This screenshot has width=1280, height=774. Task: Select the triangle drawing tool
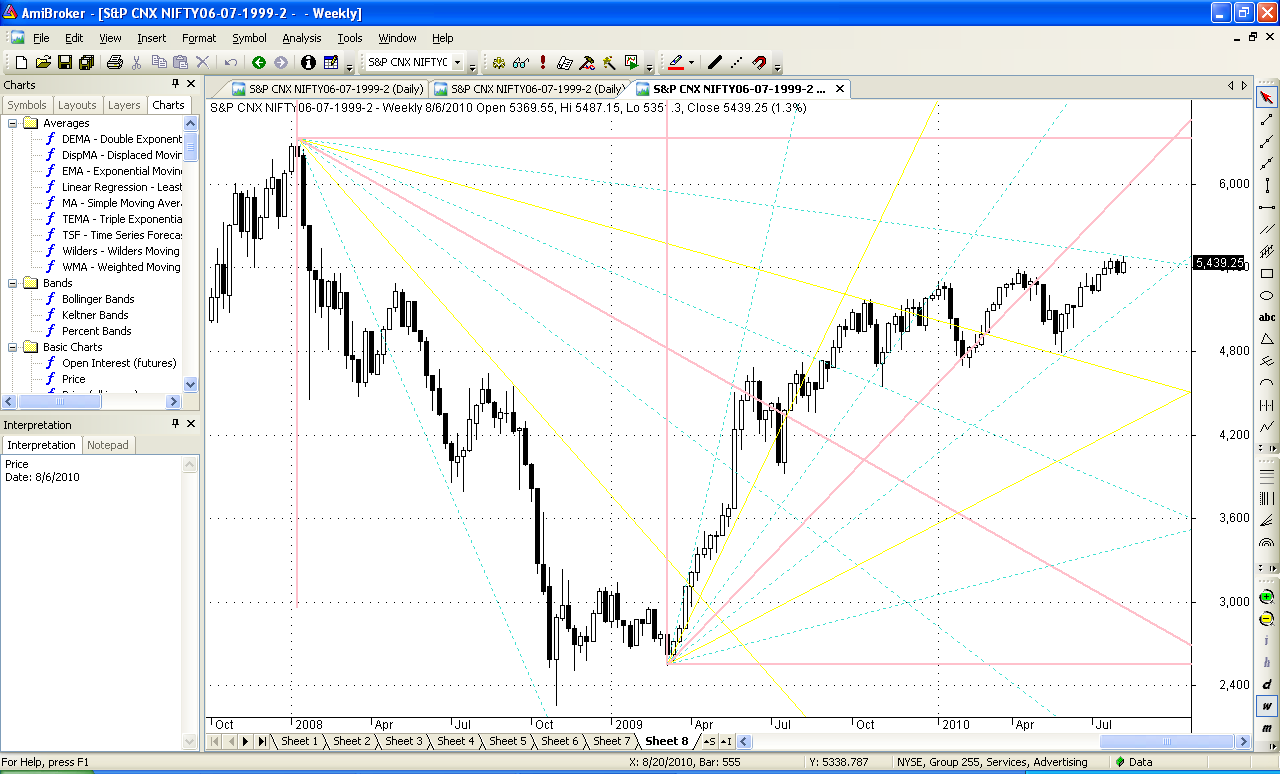click(1267, 339)
